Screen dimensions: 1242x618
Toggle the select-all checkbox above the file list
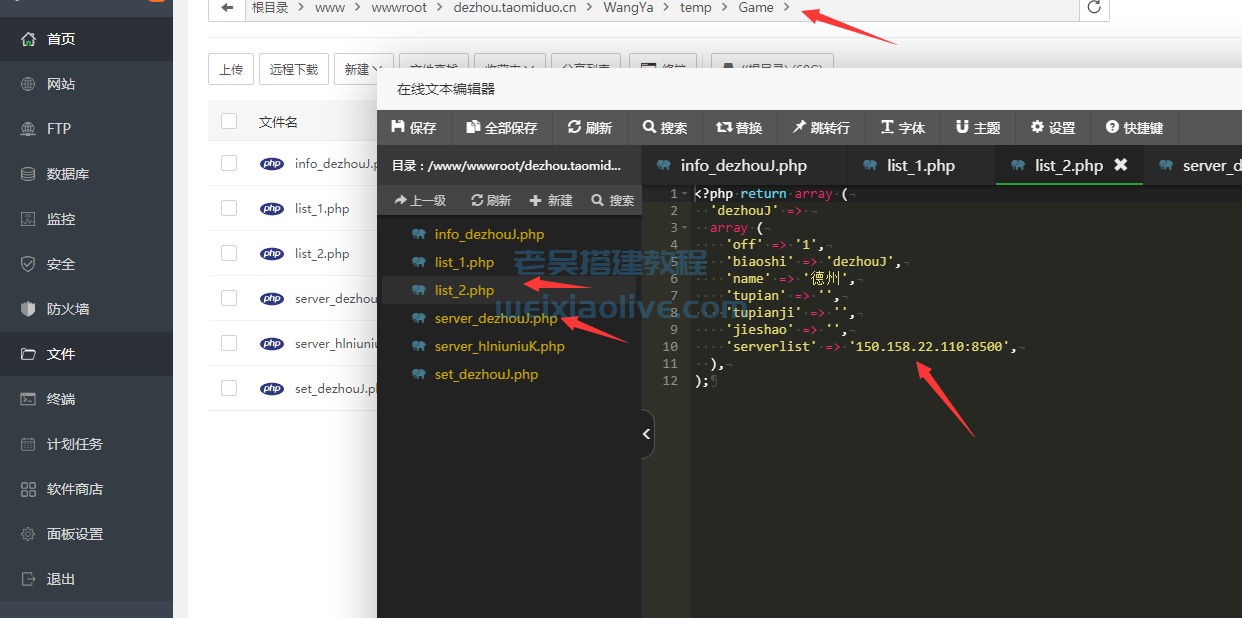coord(228,120)
